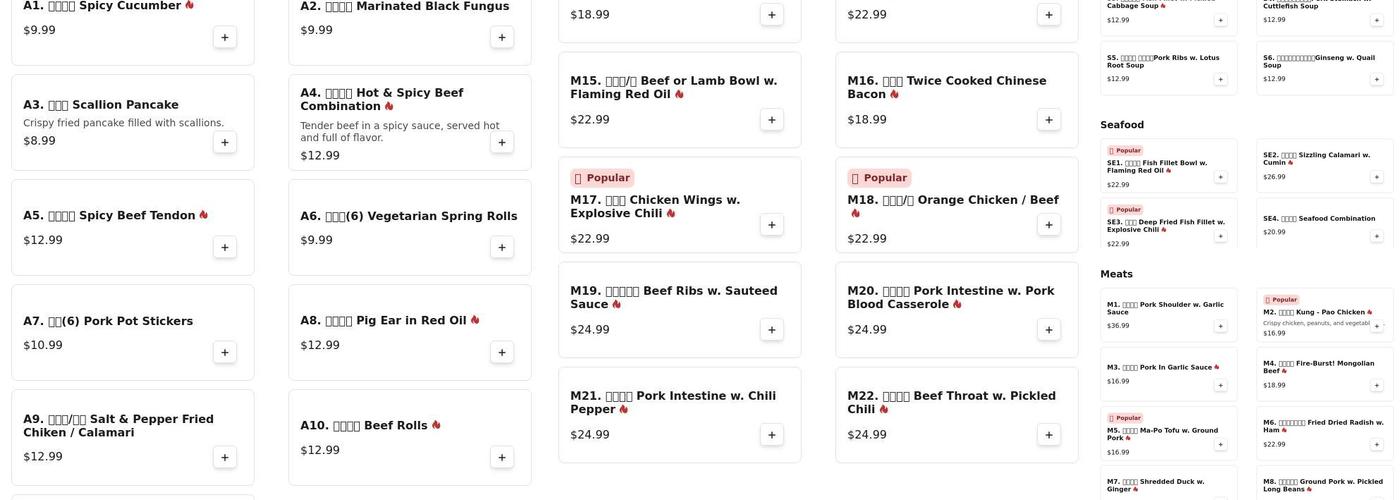Image resolution: width=1400 pixels, height=500 pixels.
Task: Add A3 Scallion Pancake using plus button
Action: pyautogui.click(x=225, y=142)
